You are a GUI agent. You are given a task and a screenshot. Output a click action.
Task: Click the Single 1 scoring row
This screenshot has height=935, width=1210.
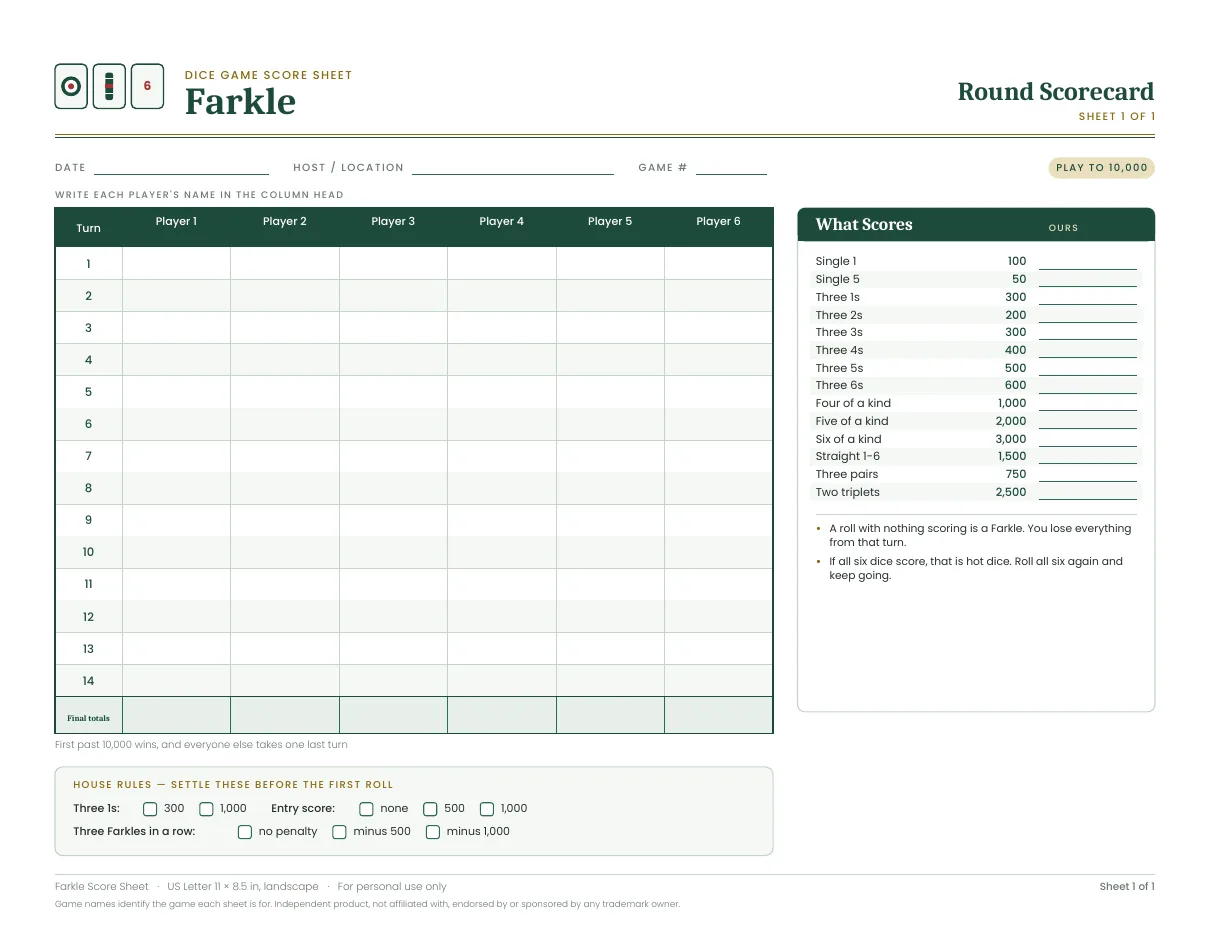(976, 261)
